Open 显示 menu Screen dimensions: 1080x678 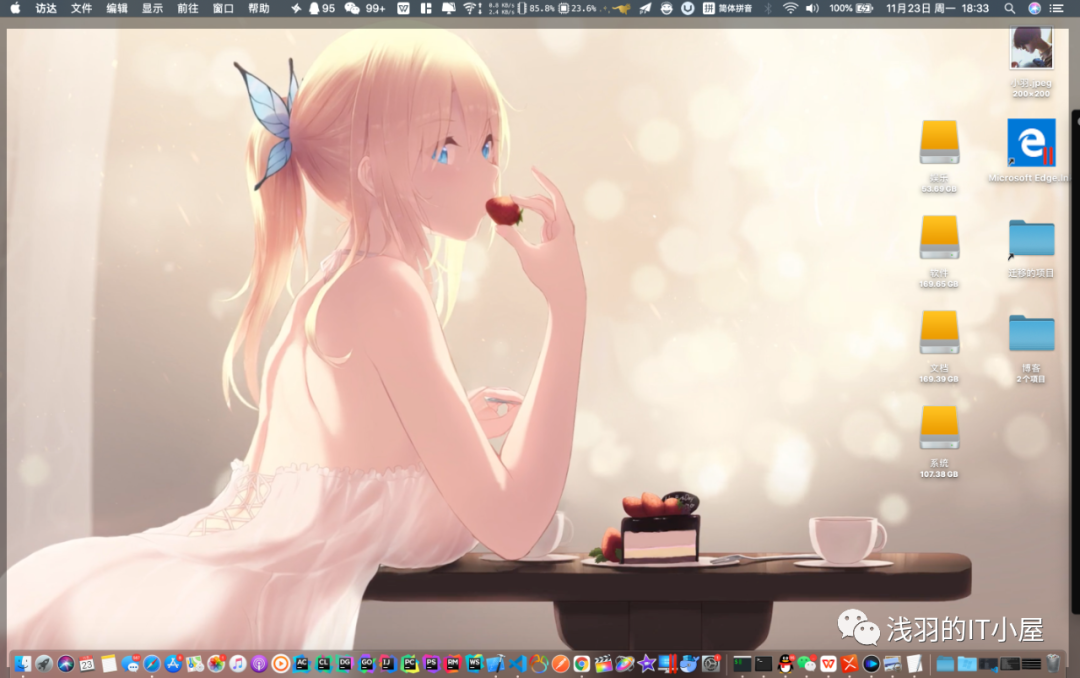point(152,8)
